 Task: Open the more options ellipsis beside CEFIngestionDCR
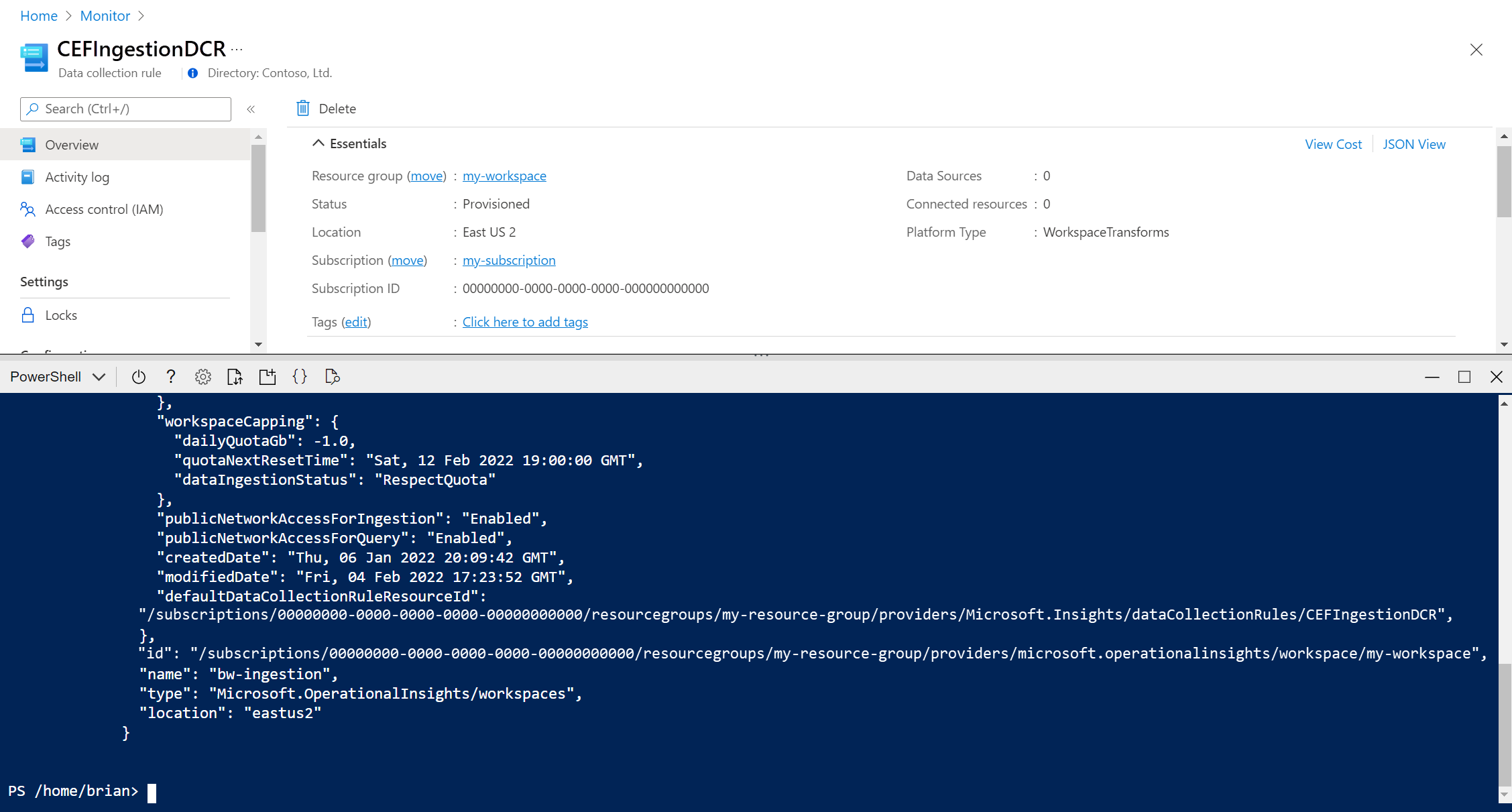point(237,49)
